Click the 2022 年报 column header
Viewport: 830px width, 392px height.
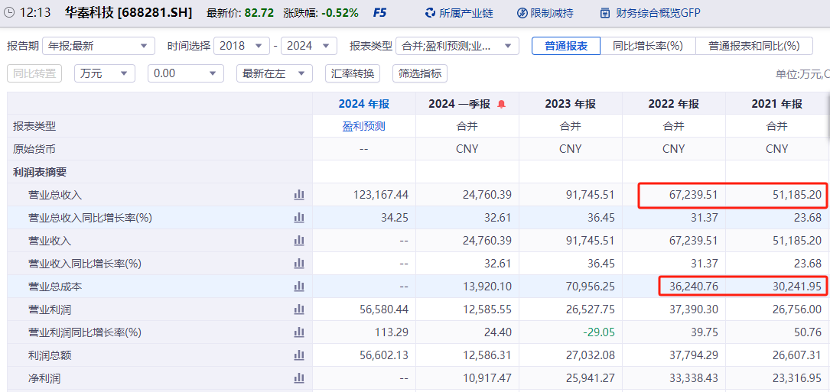[674, 104]
